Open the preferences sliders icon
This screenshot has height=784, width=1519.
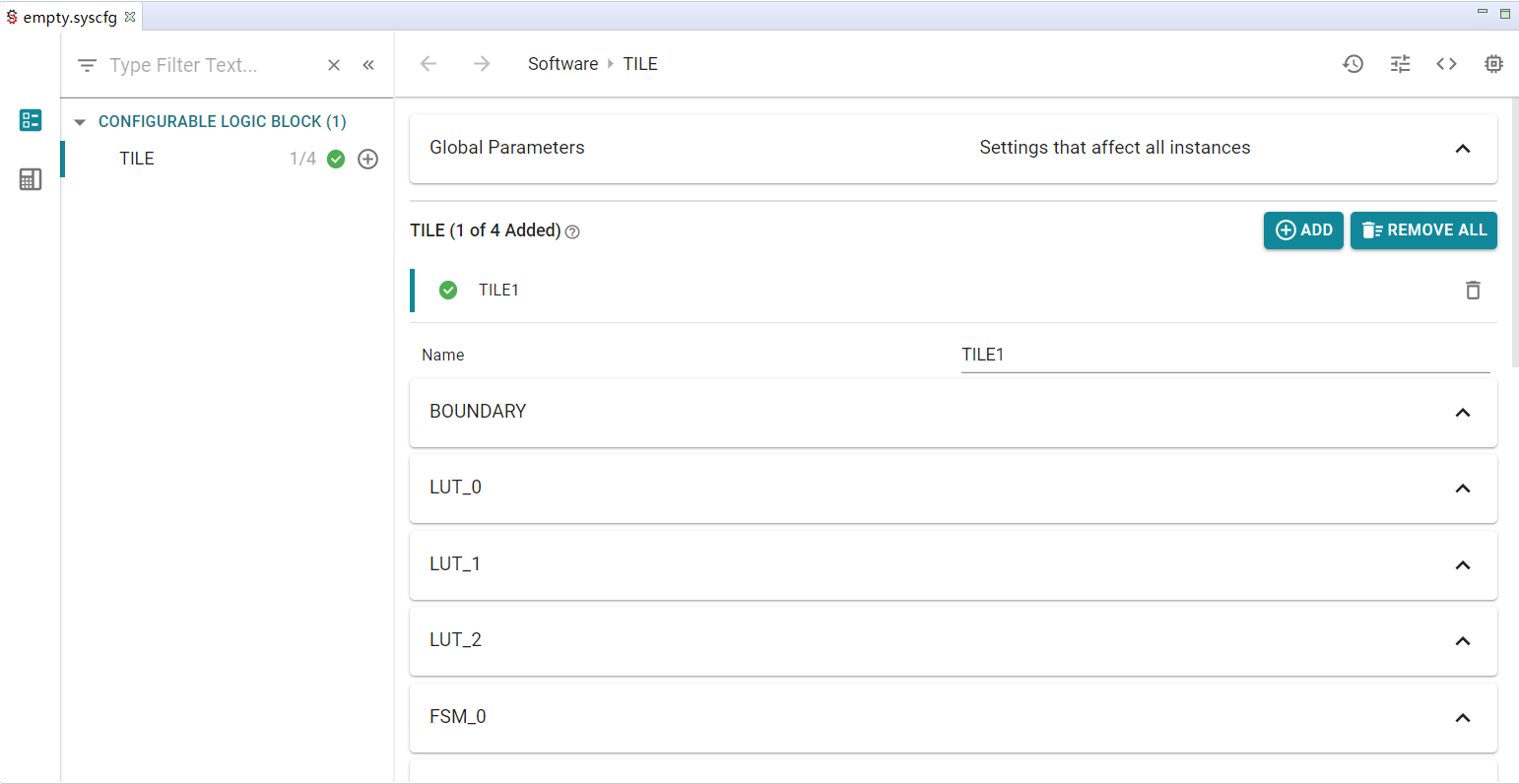[x=1400, y=64]
